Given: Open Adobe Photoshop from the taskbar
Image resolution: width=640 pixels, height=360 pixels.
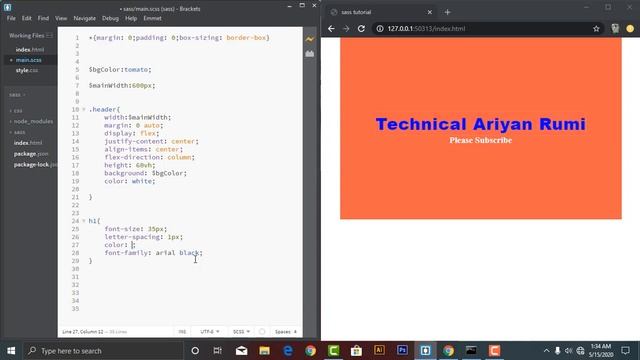Looking at the screenshot, I should click(x=402, y=350).
